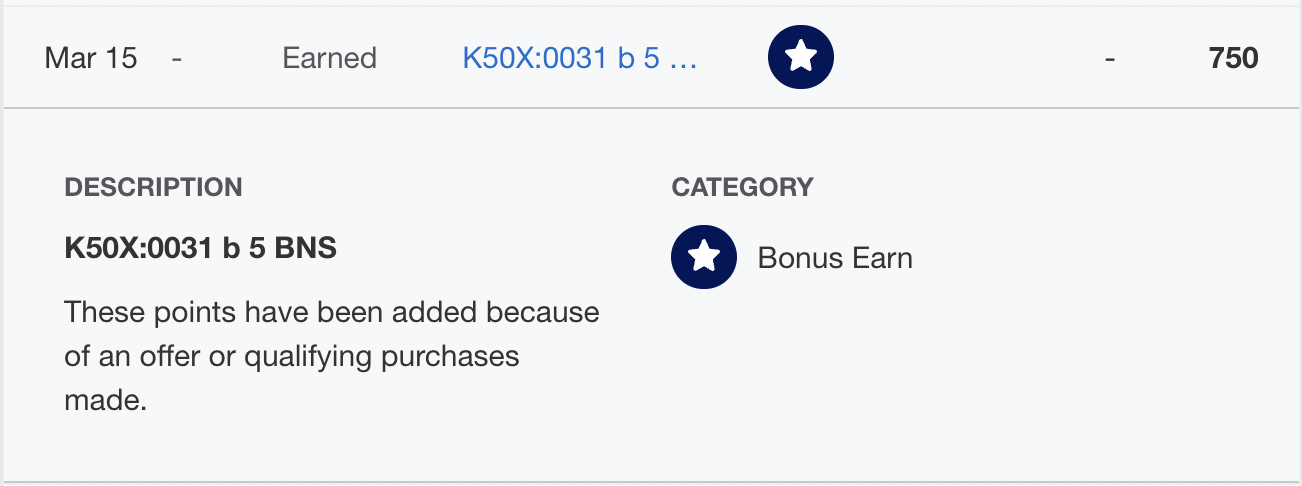Open the blue K50X:0031 b 5 … link
1302x486 pixels.
tap(580, 58)
